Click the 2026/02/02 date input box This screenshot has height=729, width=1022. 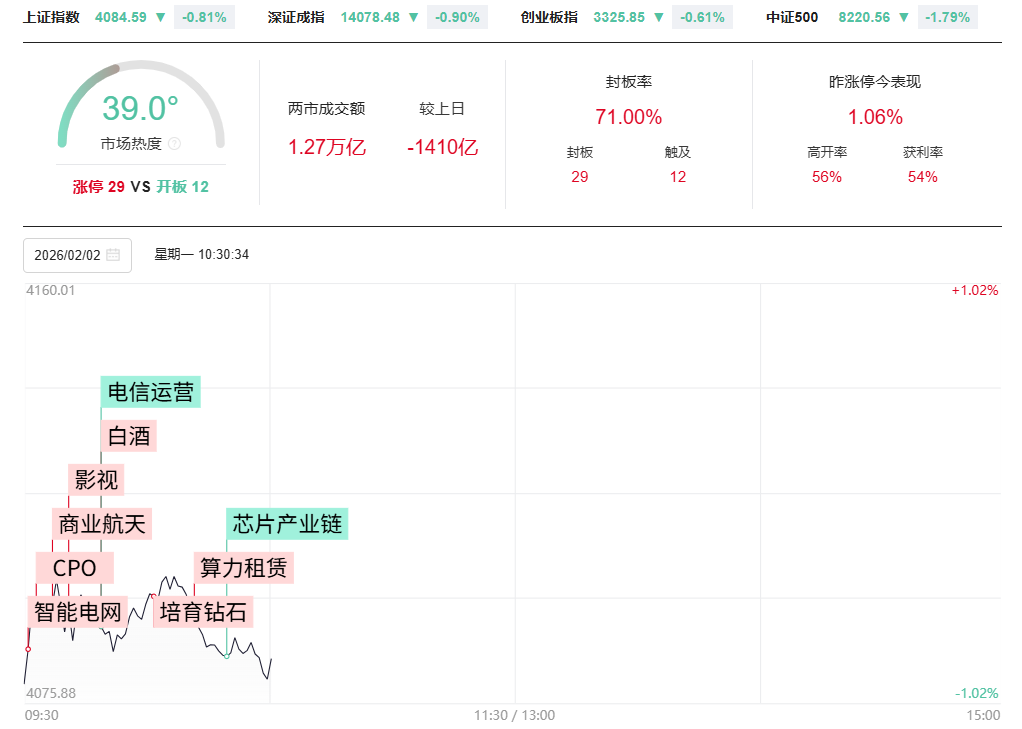click(68, 255)
